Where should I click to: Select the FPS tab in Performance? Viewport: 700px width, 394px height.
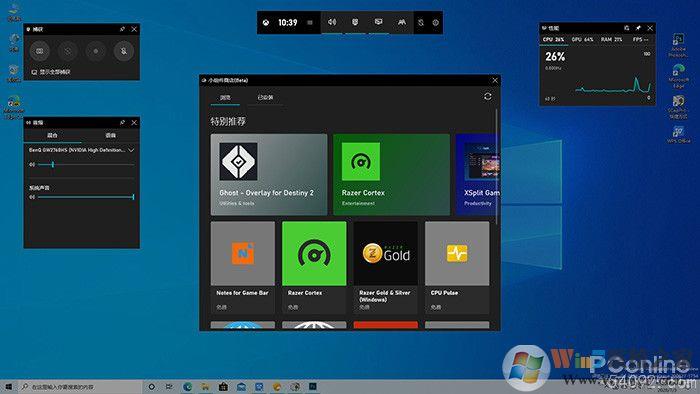pos(640,40)
